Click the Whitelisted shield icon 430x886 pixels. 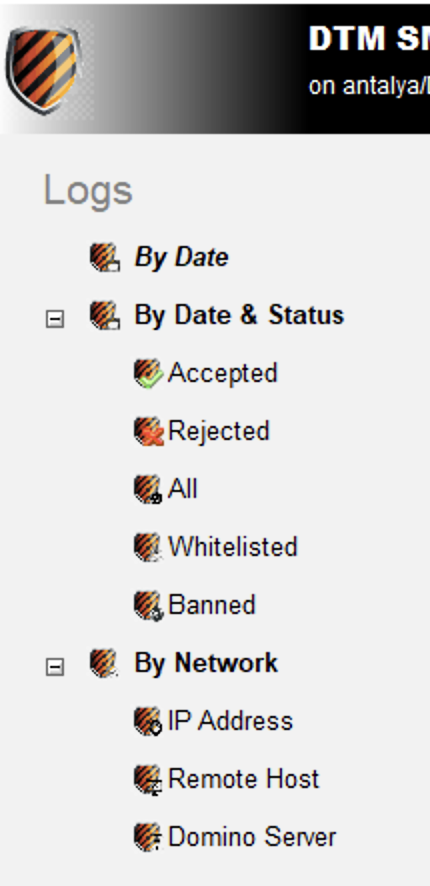(149, 547)
